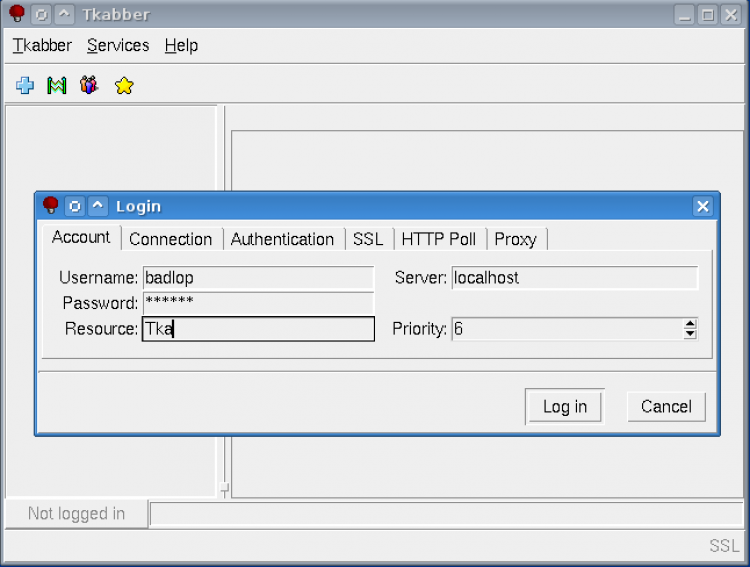Decrease Priority with the down arrow

coord(689,334)
